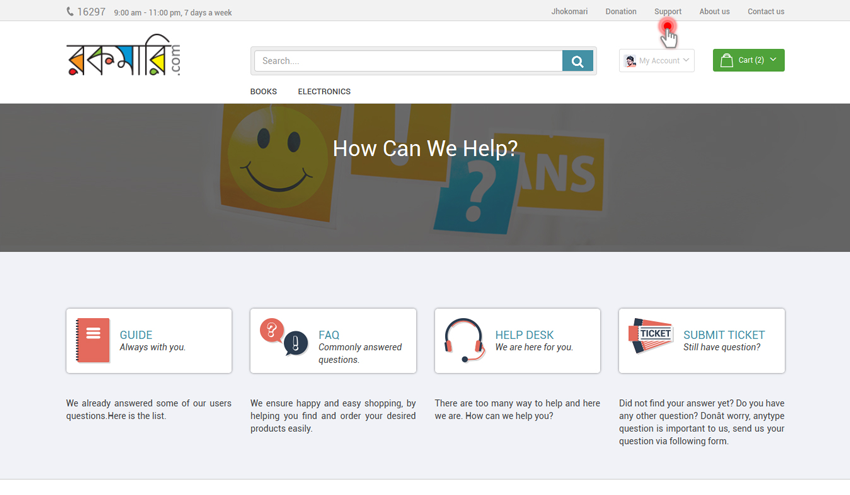Click the phone icon beside 16297
The image size is (850, 495).
[x=70, y=12]
